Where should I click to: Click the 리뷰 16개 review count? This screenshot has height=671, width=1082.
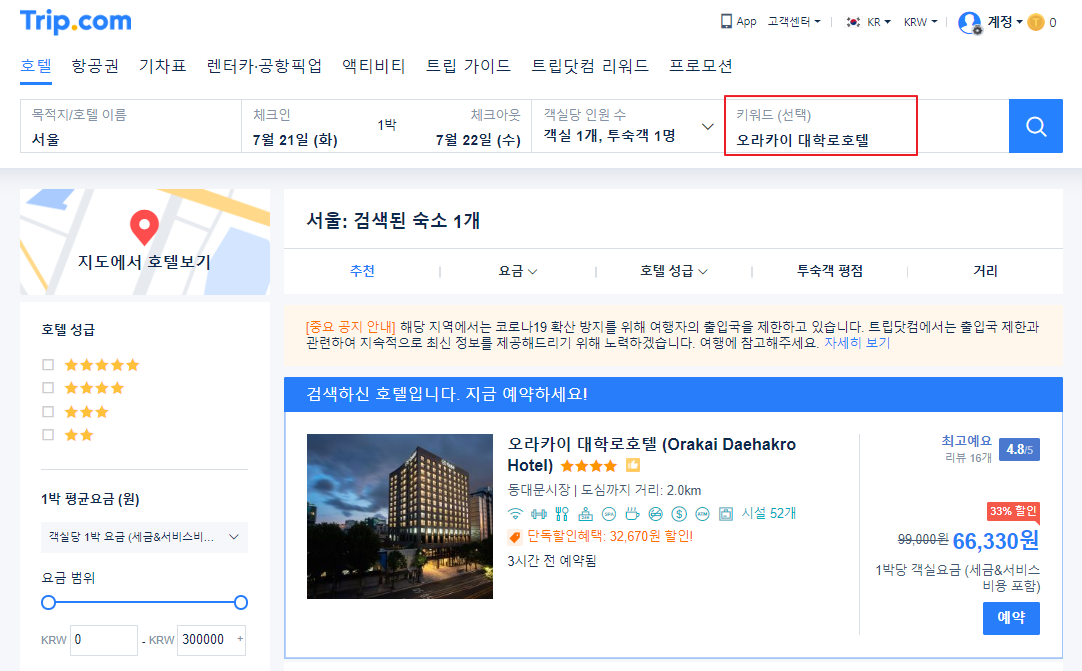(x=968, y=458)
